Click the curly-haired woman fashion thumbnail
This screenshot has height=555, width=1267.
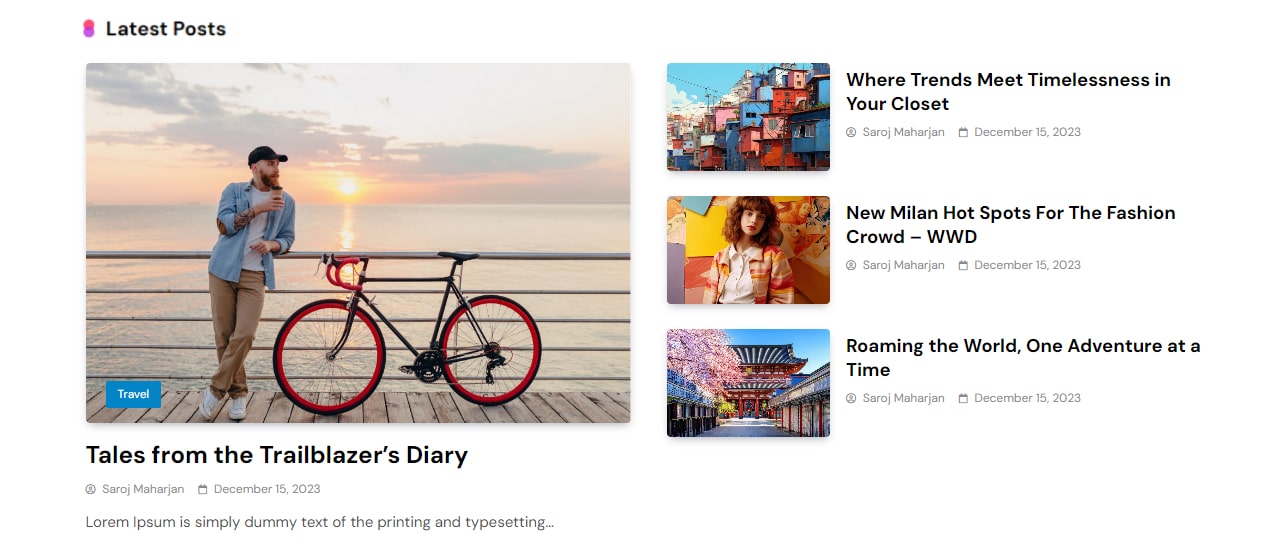(748, 250)
